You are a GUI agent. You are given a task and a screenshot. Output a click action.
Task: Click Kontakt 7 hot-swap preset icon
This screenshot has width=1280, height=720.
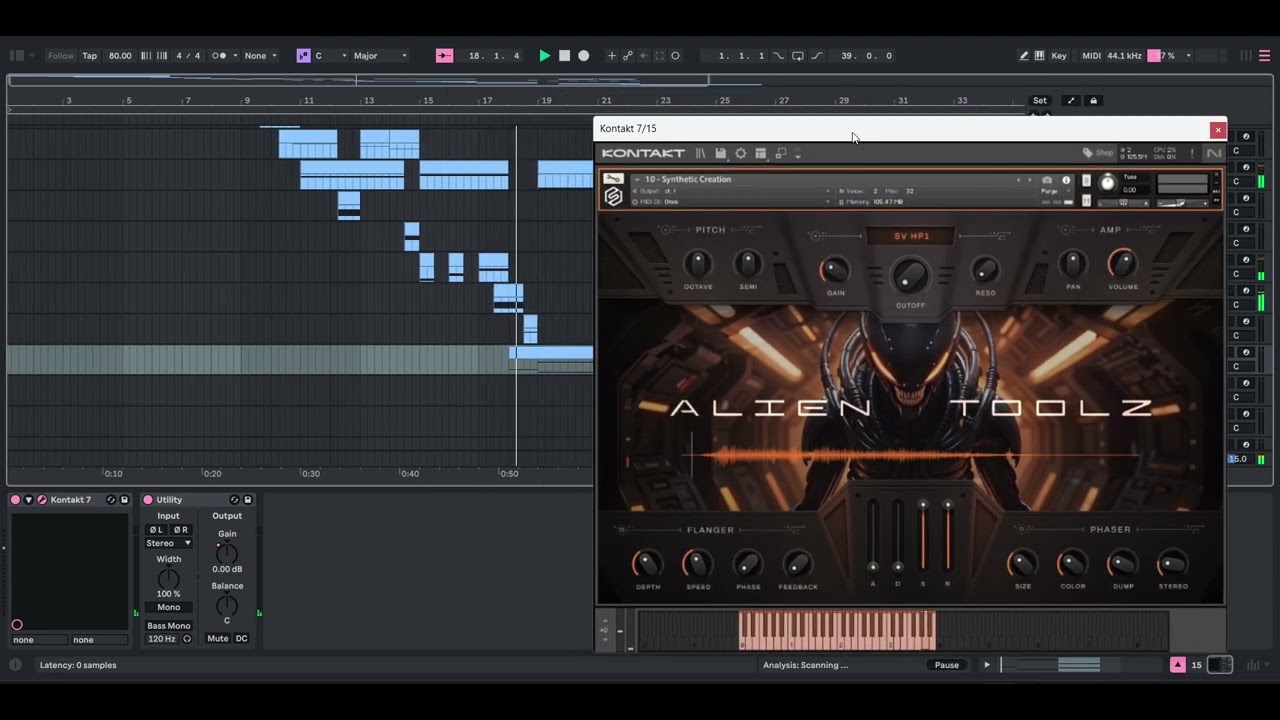111,500
